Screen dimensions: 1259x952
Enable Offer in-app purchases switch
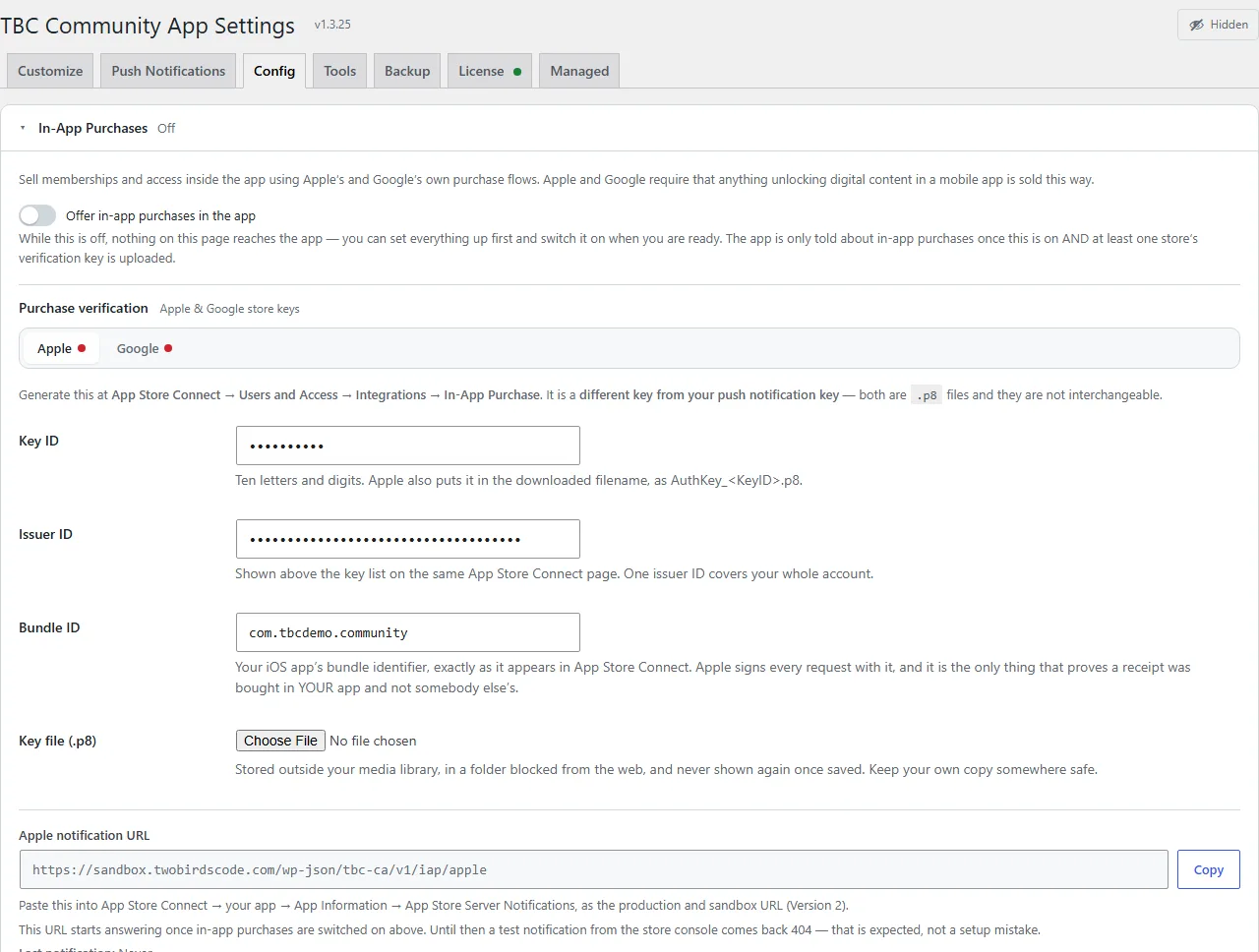click(x=37, y=215)
